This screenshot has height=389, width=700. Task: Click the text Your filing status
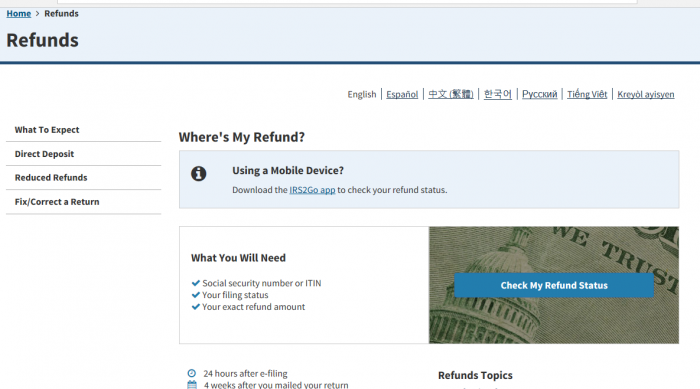point(235,295)
